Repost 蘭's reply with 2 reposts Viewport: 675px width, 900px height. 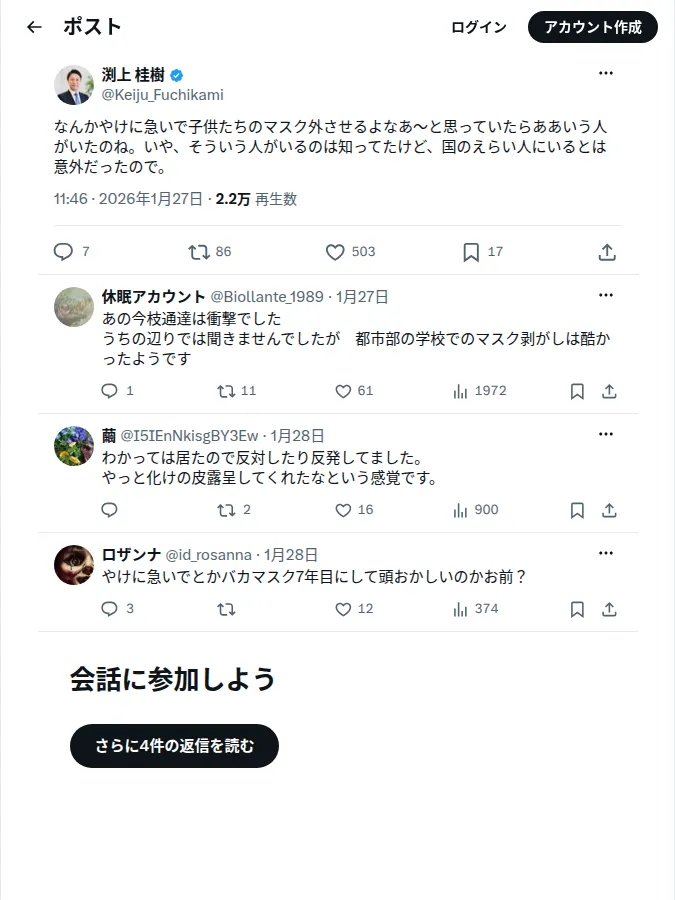tap(226, 510)
